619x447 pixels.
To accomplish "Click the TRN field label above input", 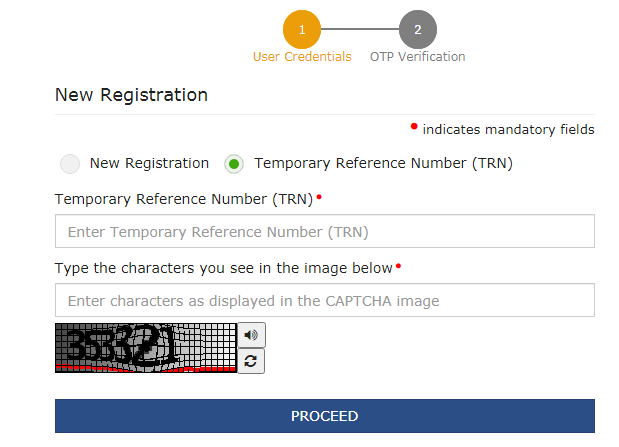I will (x=184, y=199).
